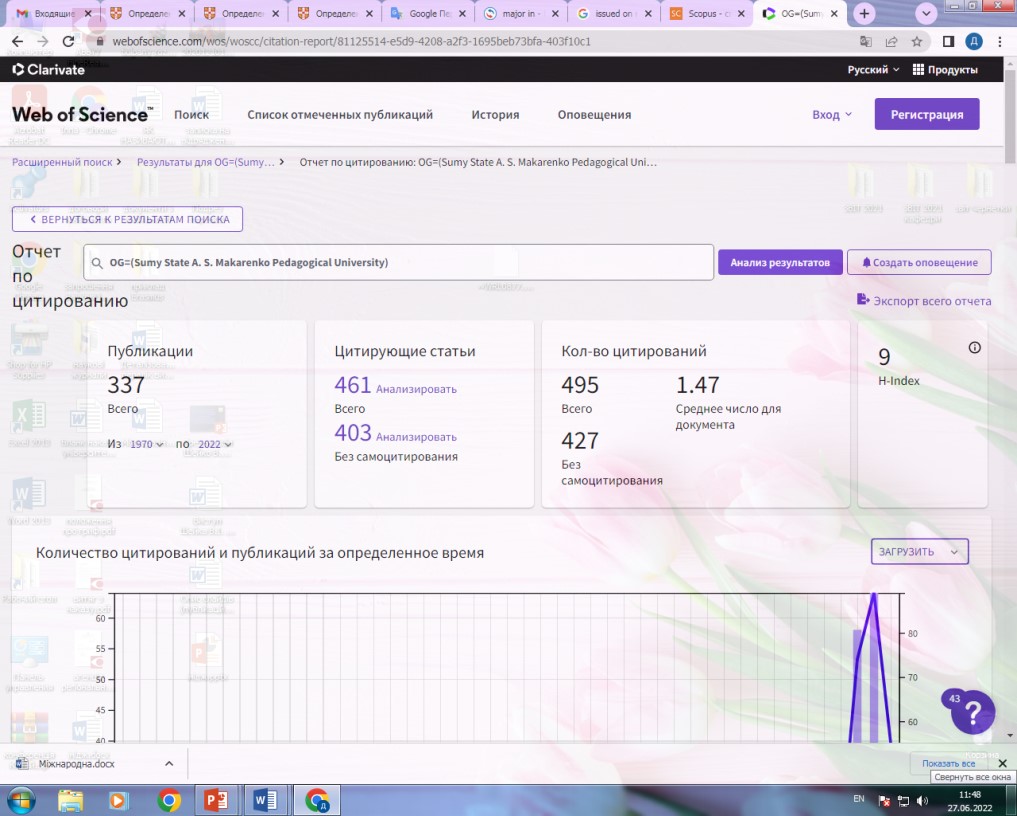Go to История in the navigation
Screen dimensions: 1017x816
(x=496, y=115)
